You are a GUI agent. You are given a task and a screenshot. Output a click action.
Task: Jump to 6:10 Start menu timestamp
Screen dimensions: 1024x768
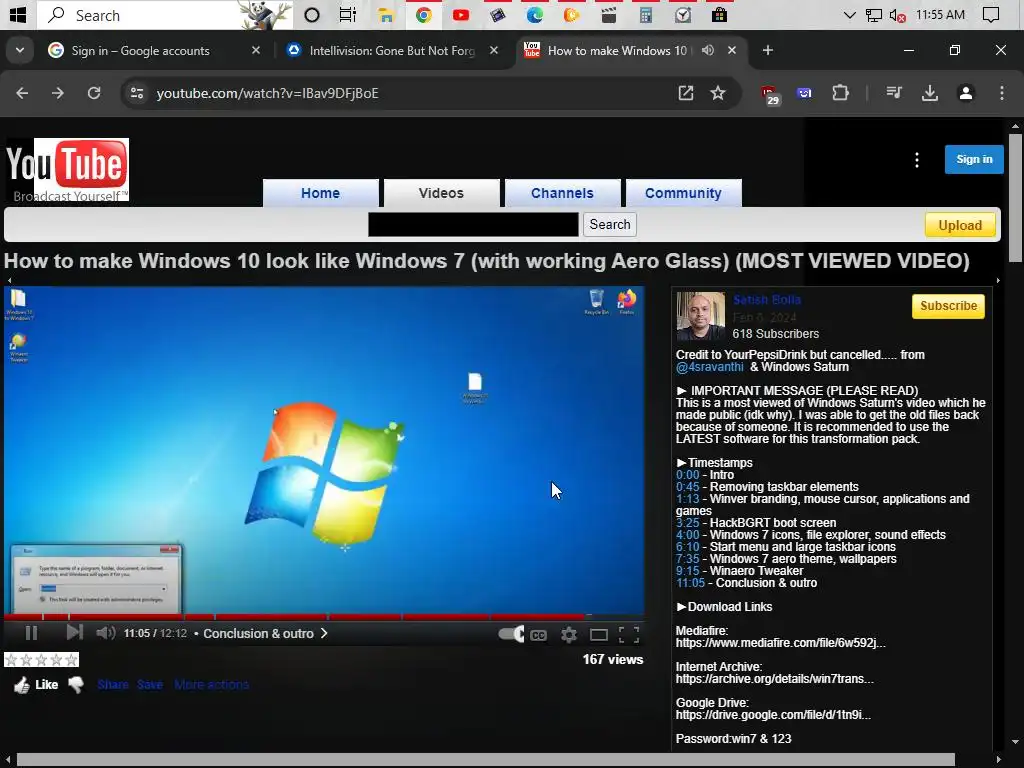687,547
